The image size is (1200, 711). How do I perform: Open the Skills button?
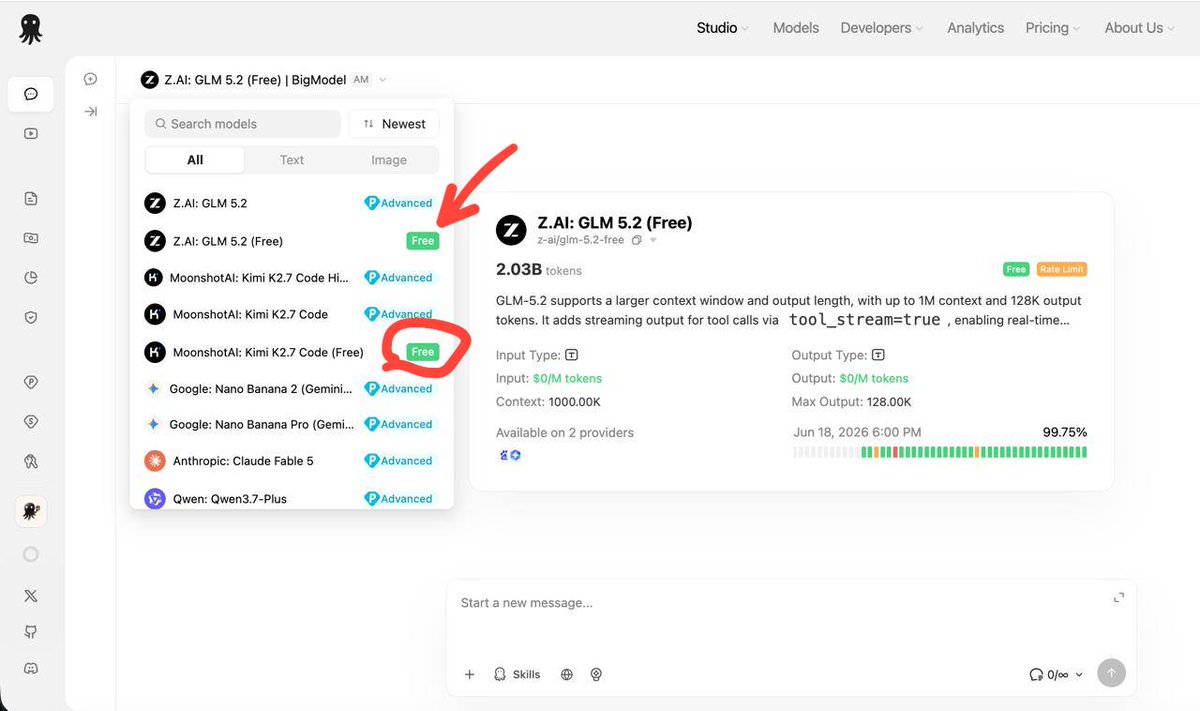[517, 674]
